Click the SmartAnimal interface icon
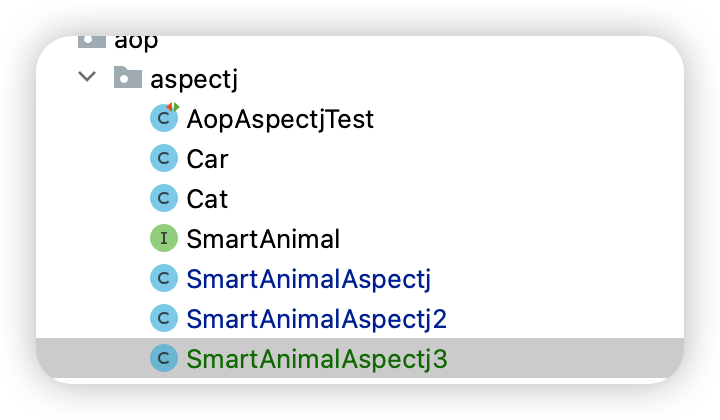 (x=164, y=238)
